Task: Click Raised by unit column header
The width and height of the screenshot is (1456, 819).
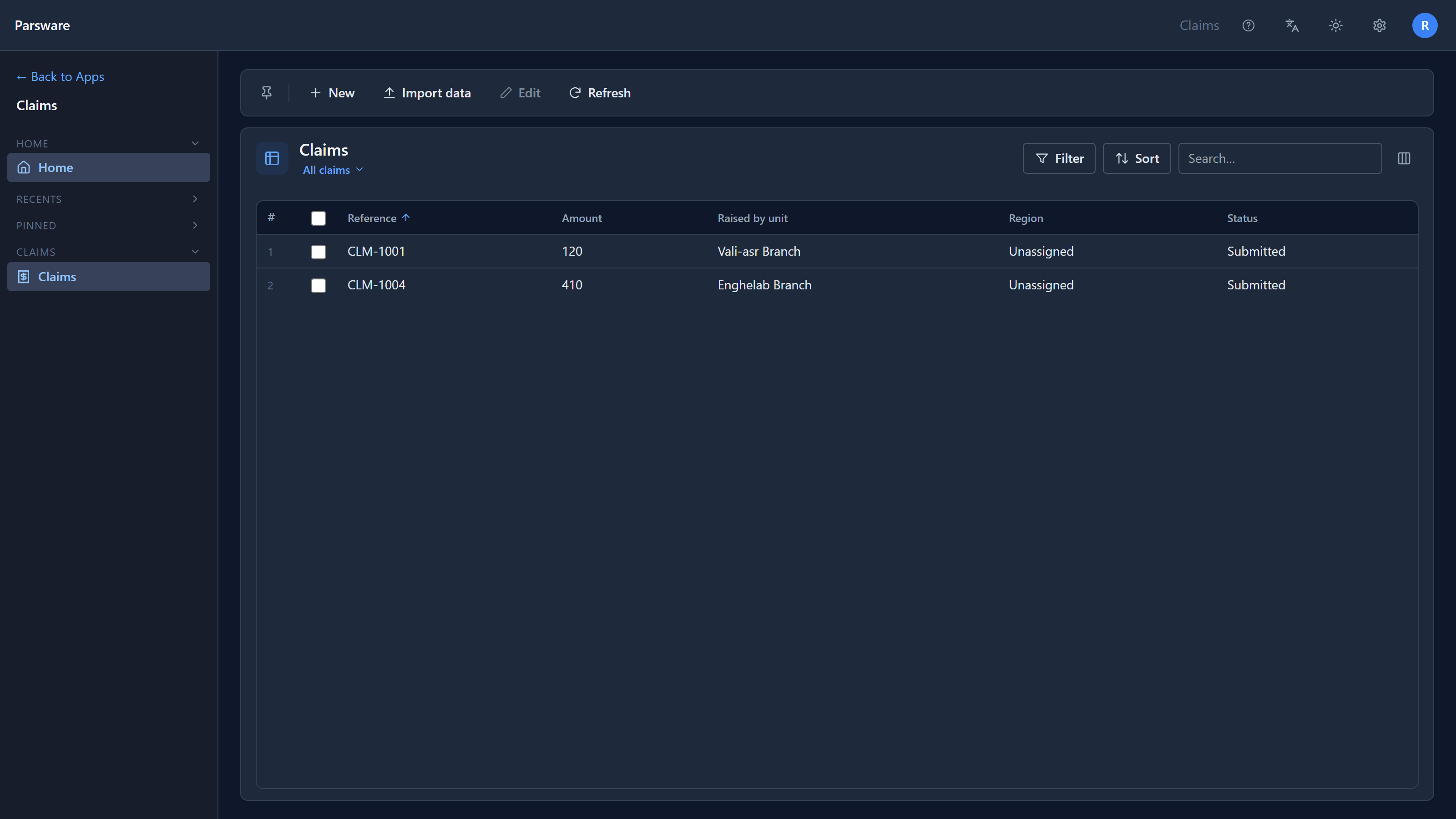Action: point(752,218)
